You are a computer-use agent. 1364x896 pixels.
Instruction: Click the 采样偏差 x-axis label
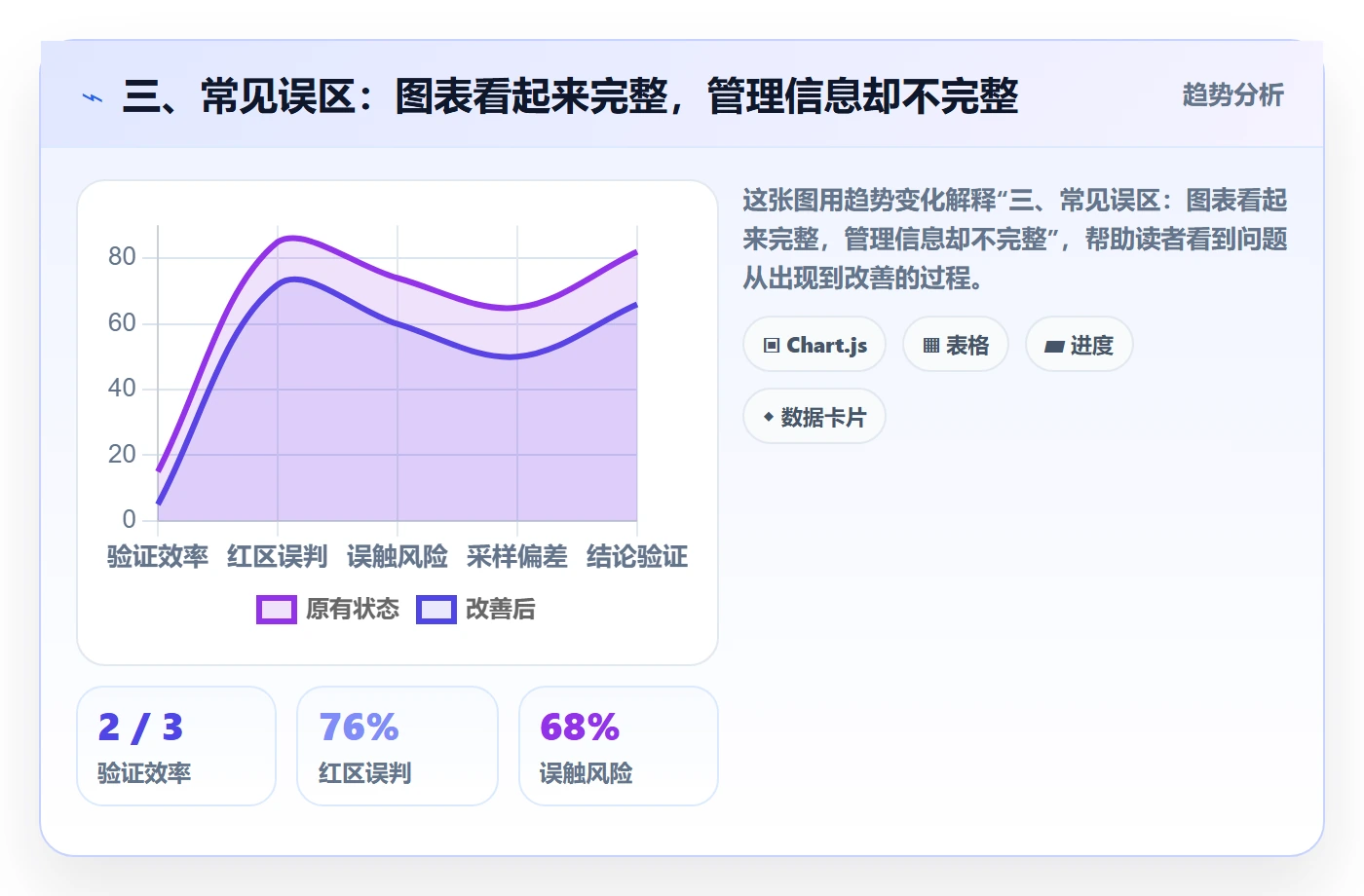517,557
